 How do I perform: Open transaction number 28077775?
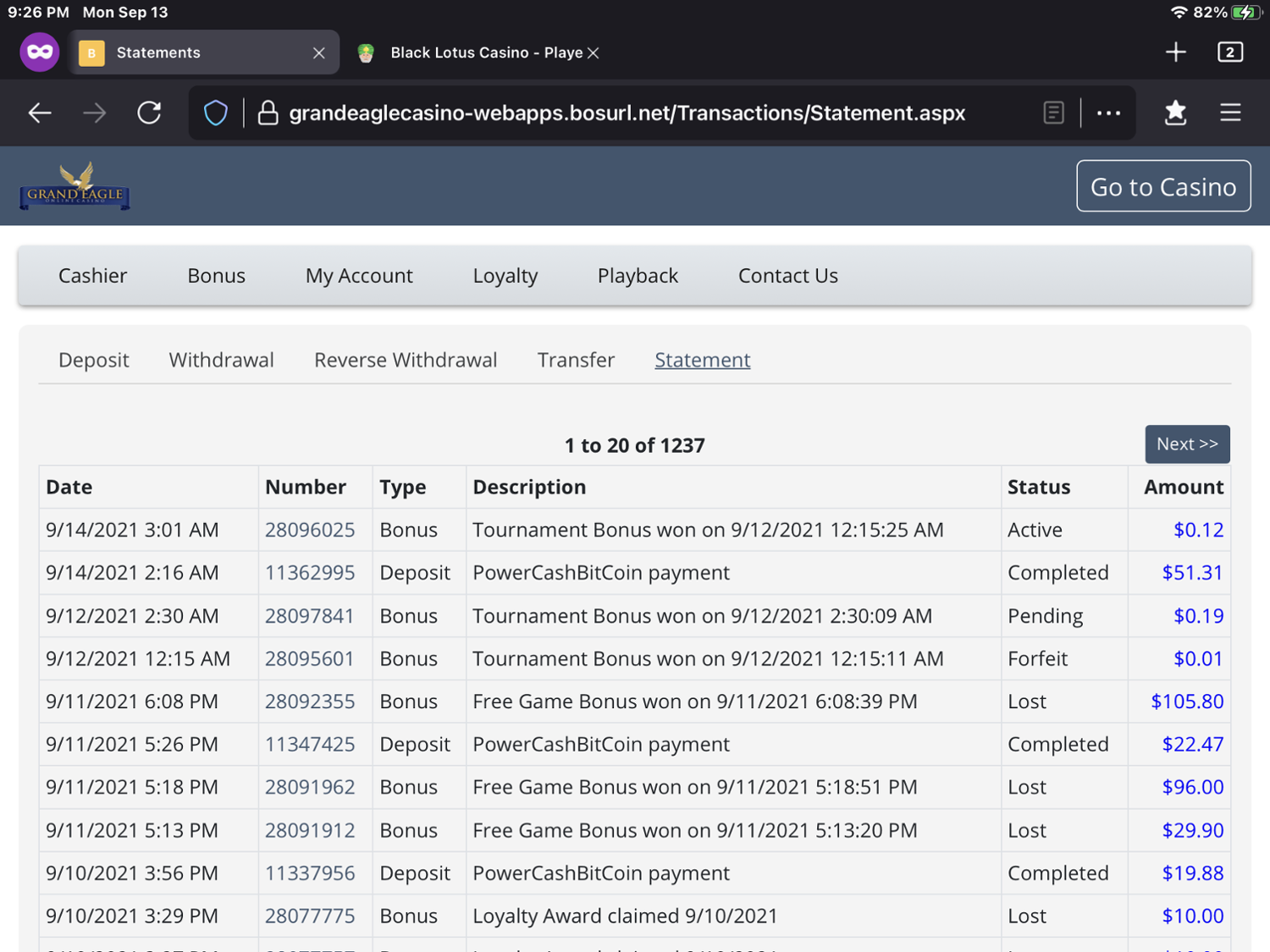click(309, 916)
